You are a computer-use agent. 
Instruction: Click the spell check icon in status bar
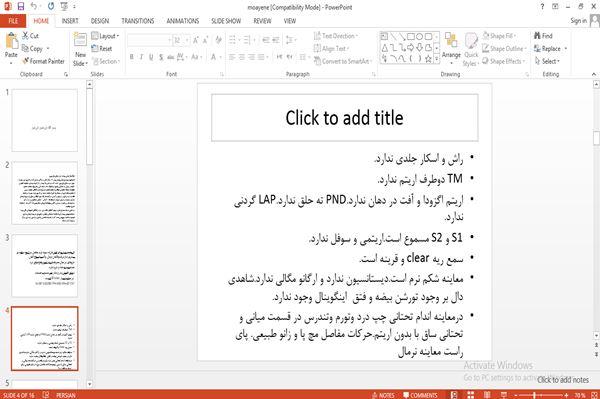tap(46, 395)
